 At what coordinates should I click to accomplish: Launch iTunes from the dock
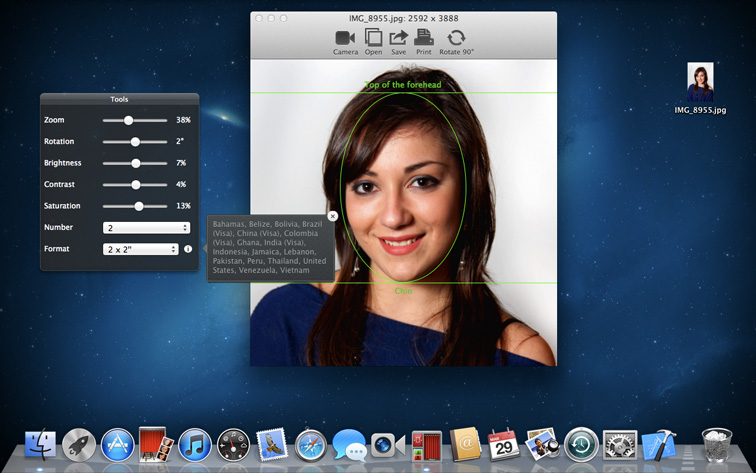pyautogui.click(x=195, y=445)
